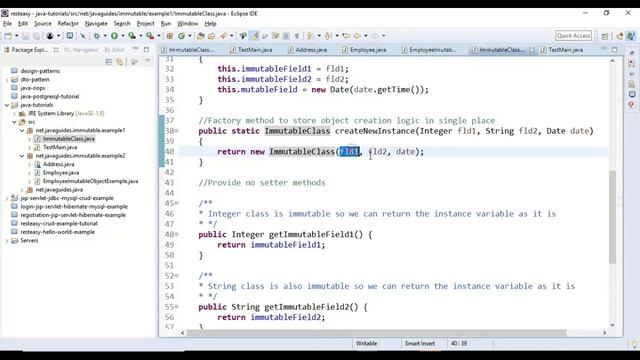Click the New file toolbar icon
Screen dimensions: 640x360
8,36
